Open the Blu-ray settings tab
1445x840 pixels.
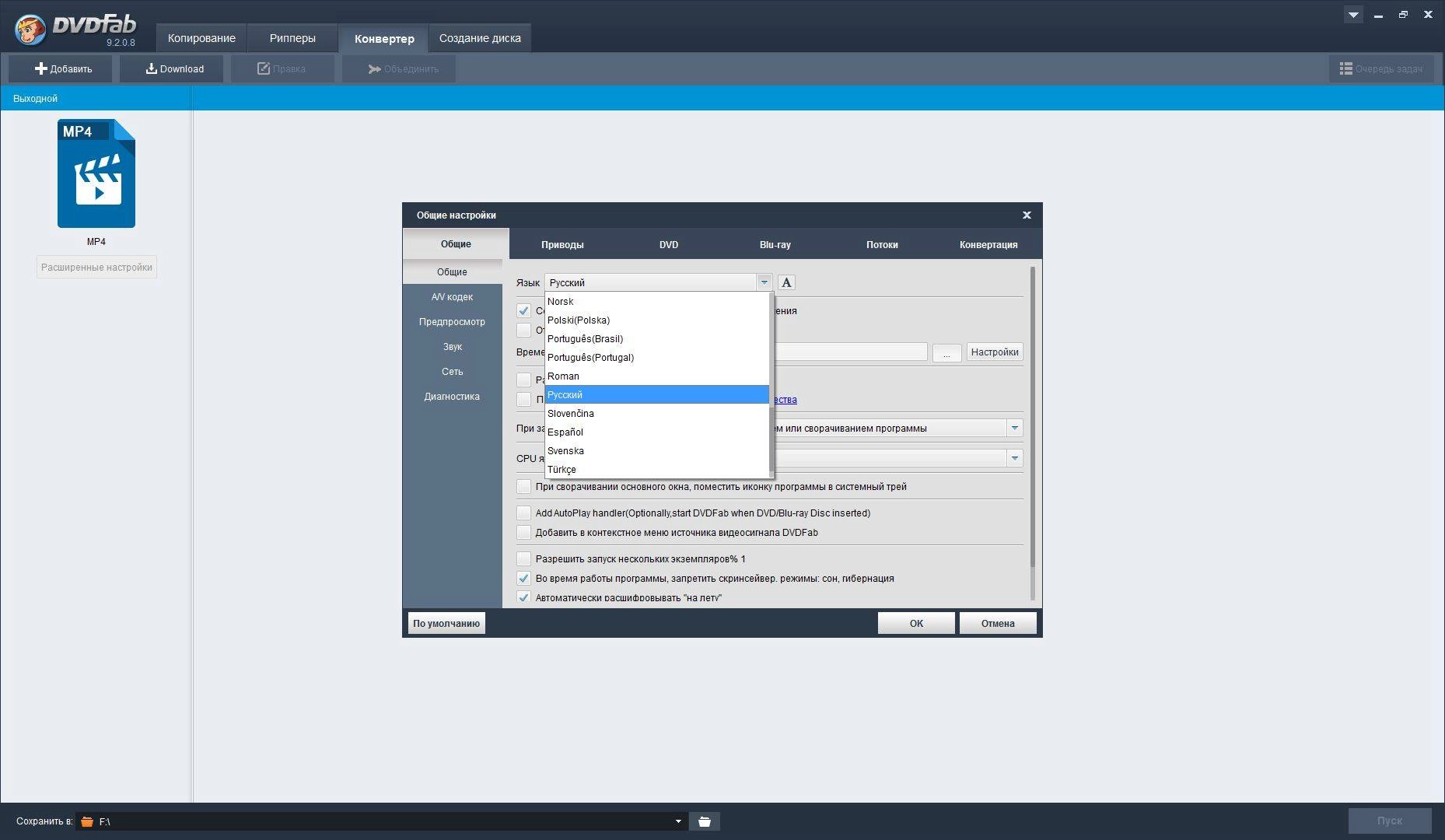(775, 244)
